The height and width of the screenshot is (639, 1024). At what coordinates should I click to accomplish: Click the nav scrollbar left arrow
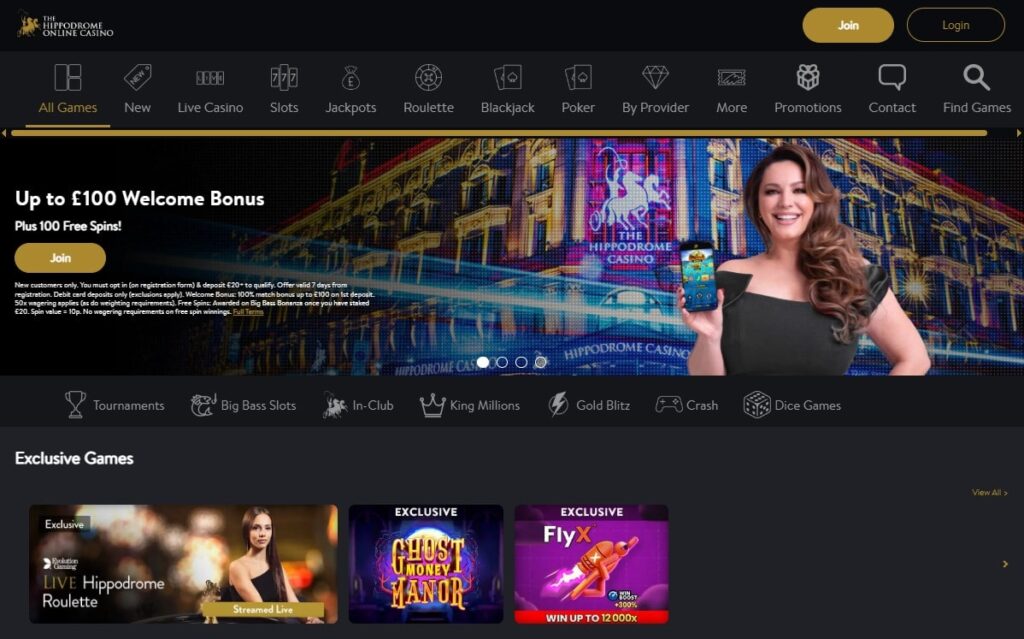tap(4, 133)
